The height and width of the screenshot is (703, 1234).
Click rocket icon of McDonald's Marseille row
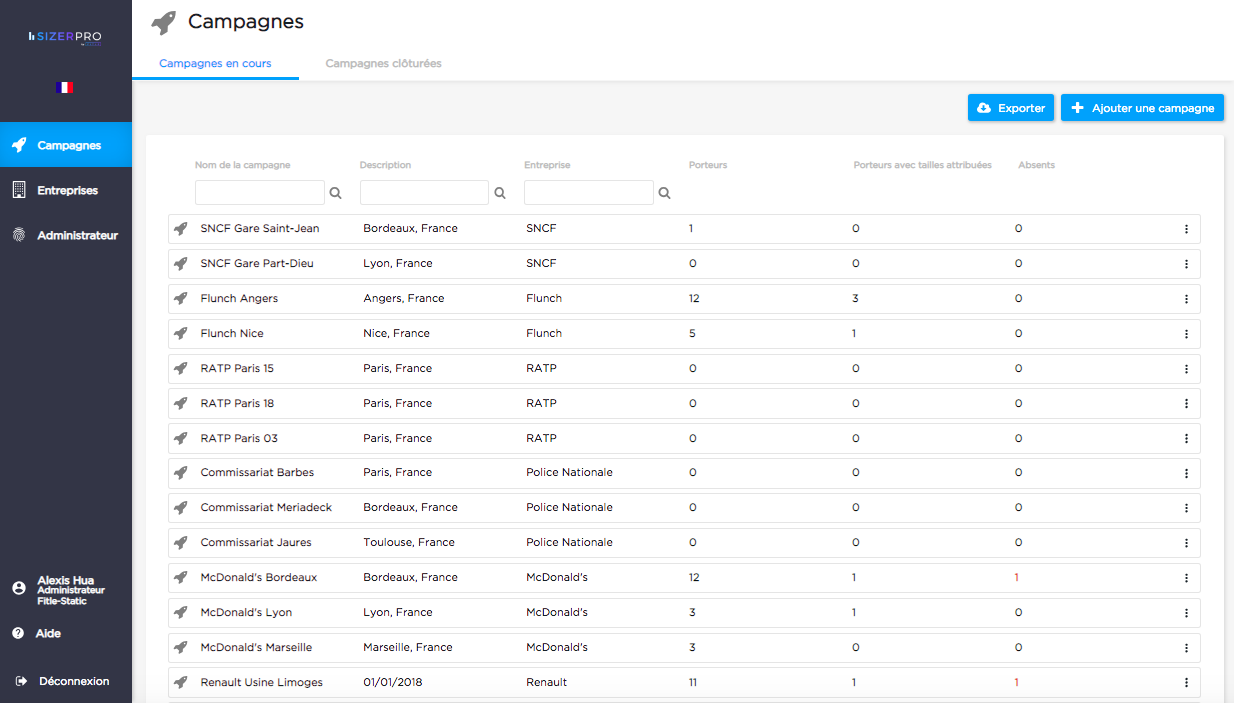tap(180, 648)
